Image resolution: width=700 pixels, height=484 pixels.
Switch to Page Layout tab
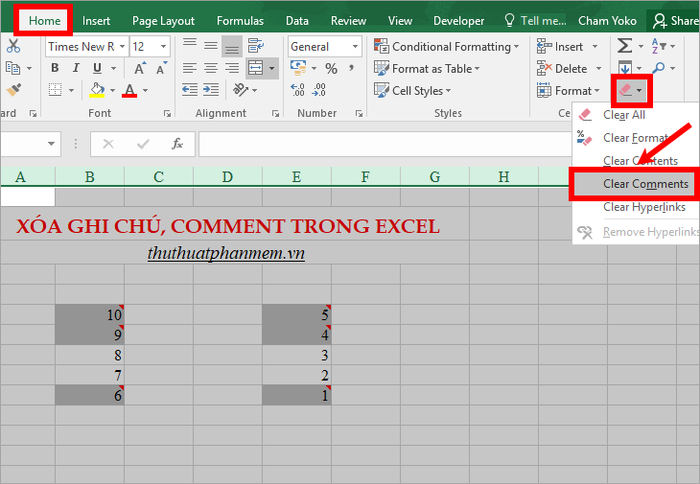click(163, 21)
